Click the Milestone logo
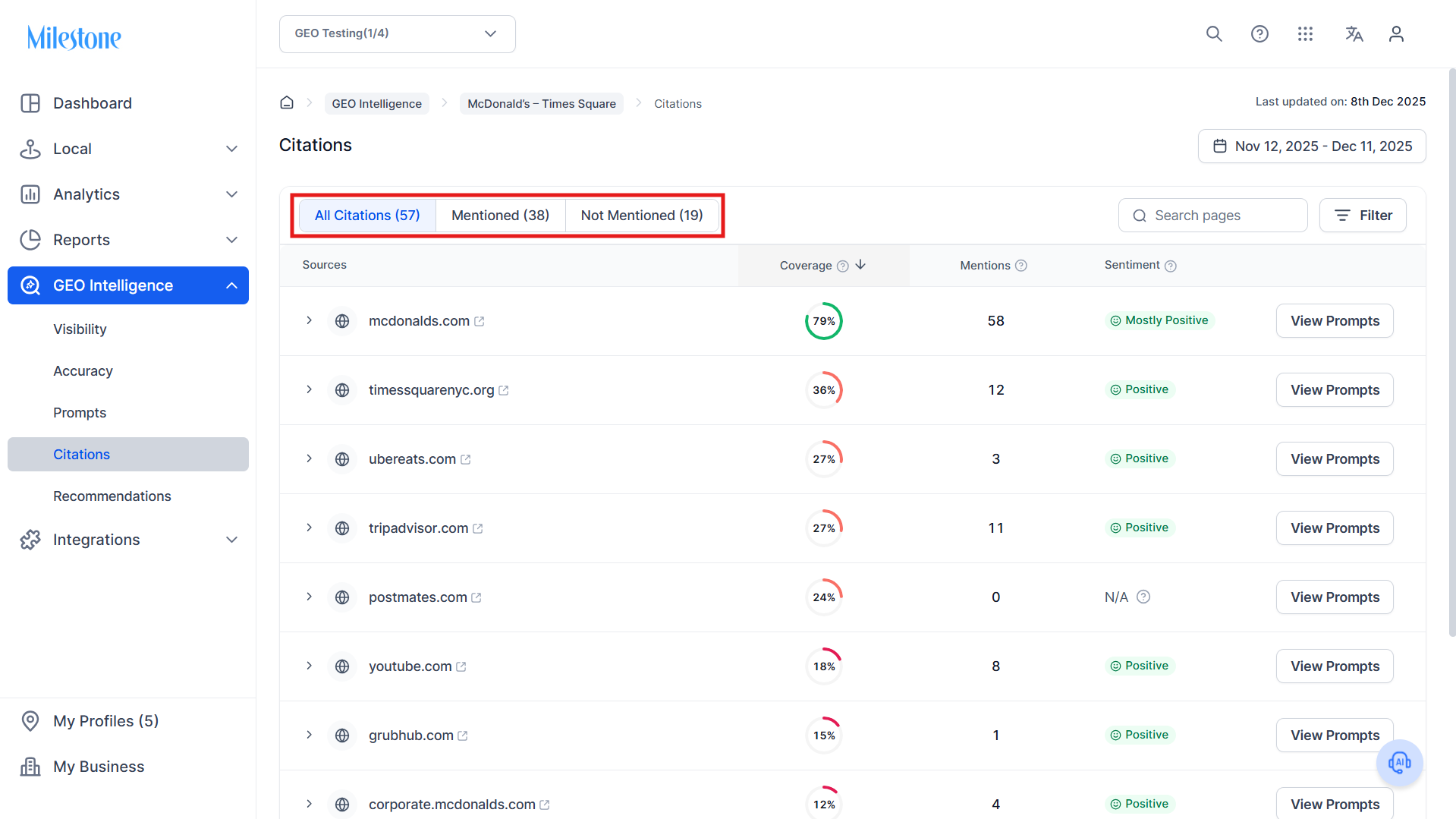The width and height of the screenshot is (1456, 819). tap(74, 37)
